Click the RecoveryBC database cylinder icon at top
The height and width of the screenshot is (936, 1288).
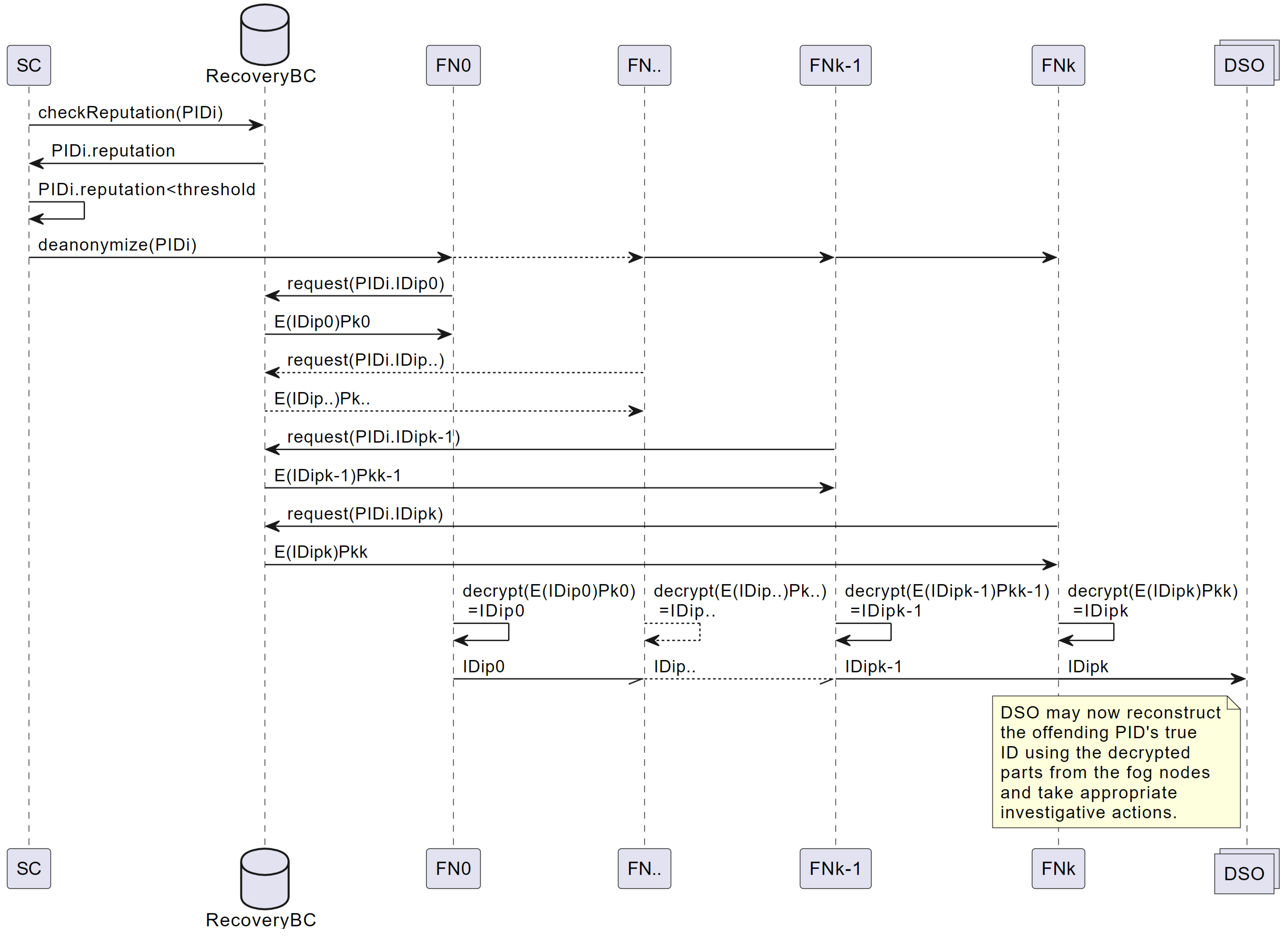click(265, 35)
